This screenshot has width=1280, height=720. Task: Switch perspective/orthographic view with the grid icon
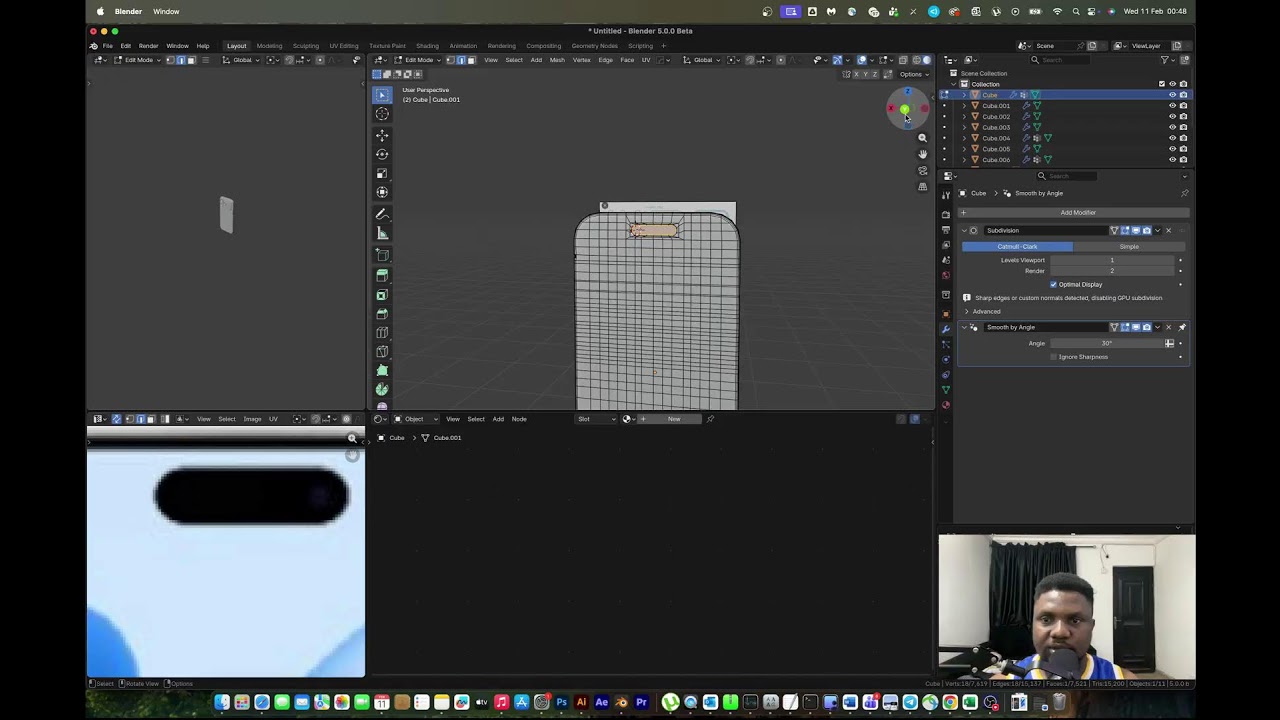(x=922, y=186)
